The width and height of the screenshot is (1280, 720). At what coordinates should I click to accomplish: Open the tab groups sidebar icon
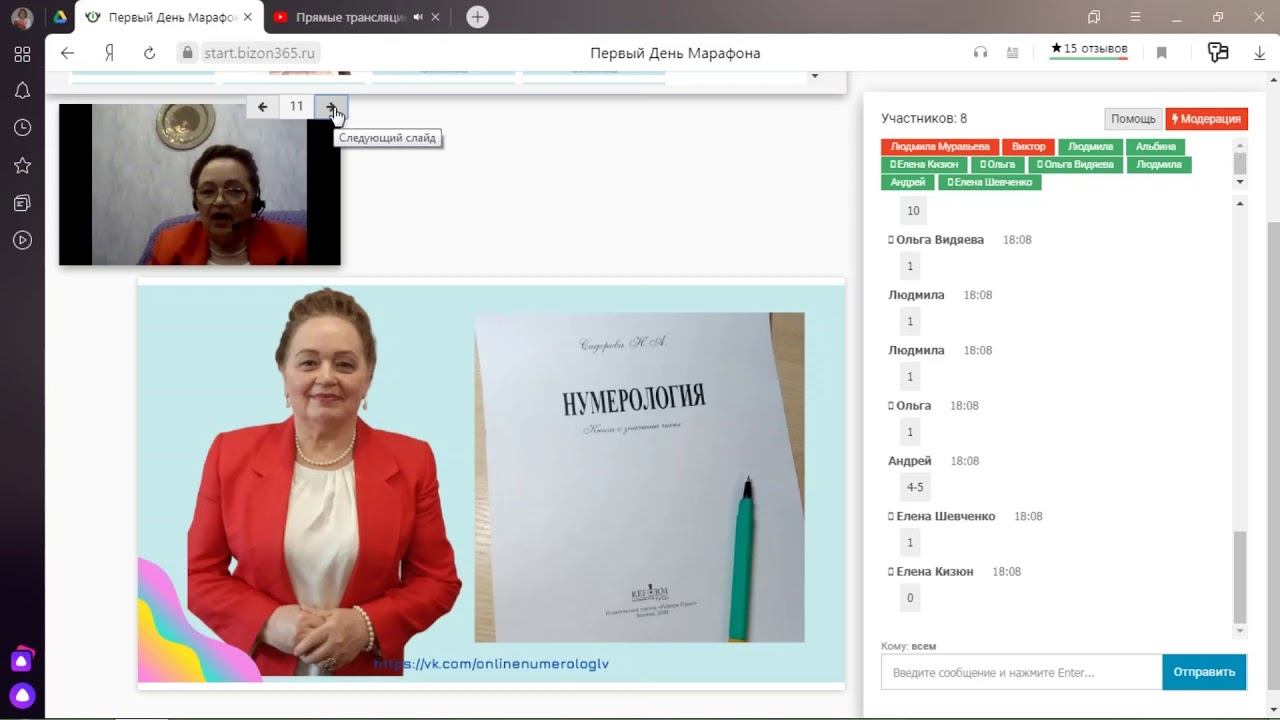coord(22,54)
